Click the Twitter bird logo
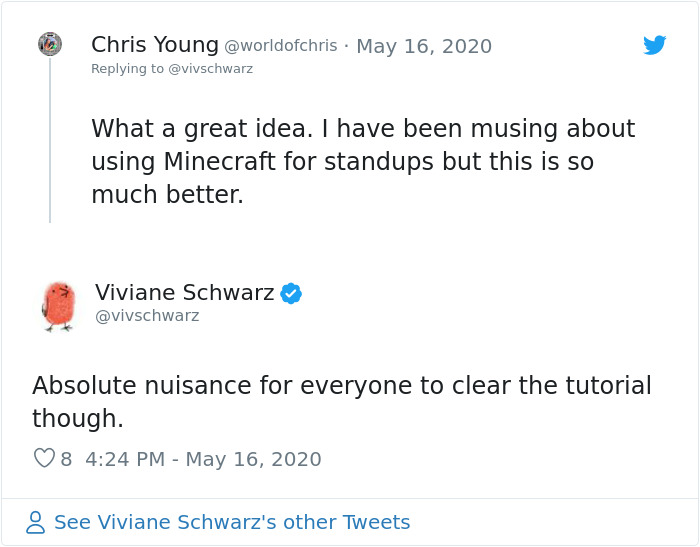The height and width of the screenshot is (547, 700). coord(654,45)
